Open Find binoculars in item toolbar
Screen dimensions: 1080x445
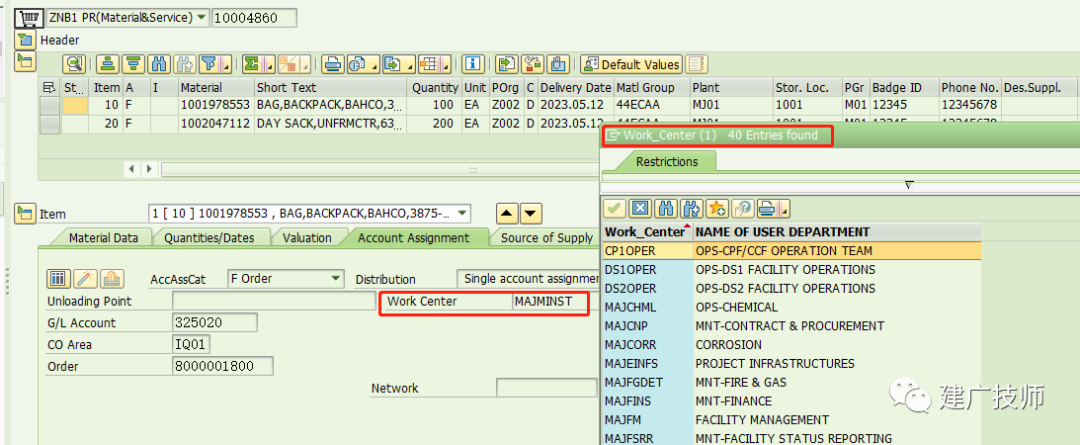click(x=160, y=64)
